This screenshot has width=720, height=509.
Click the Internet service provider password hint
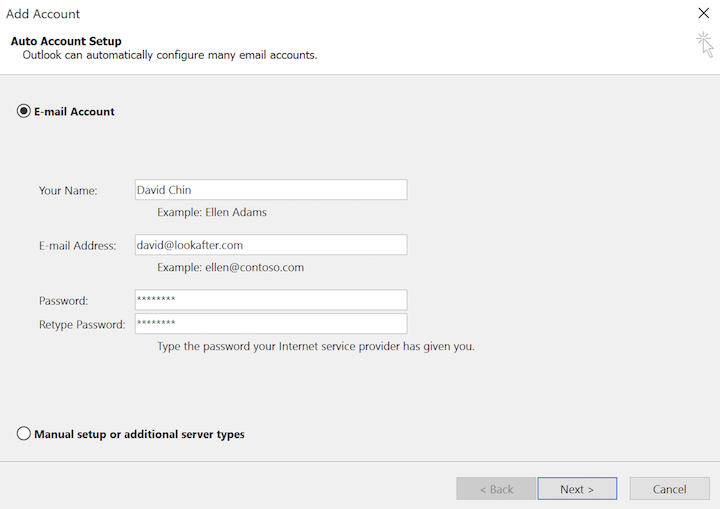315,347
